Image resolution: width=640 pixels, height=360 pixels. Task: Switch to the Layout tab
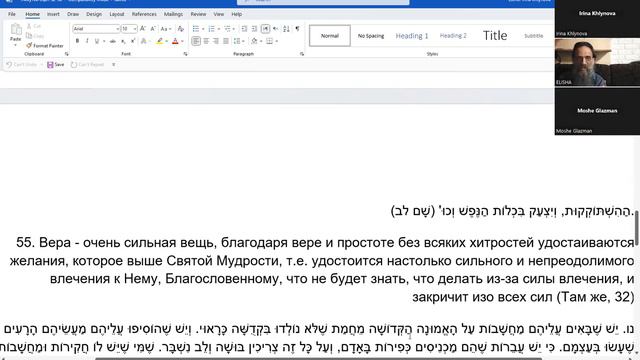coord(117,14)
